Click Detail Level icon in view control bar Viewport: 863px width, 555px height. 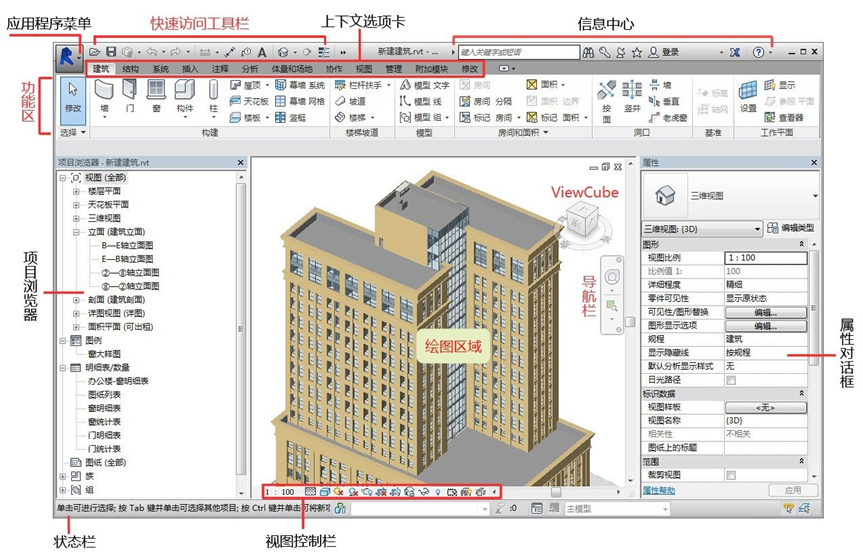pos(310,492)
